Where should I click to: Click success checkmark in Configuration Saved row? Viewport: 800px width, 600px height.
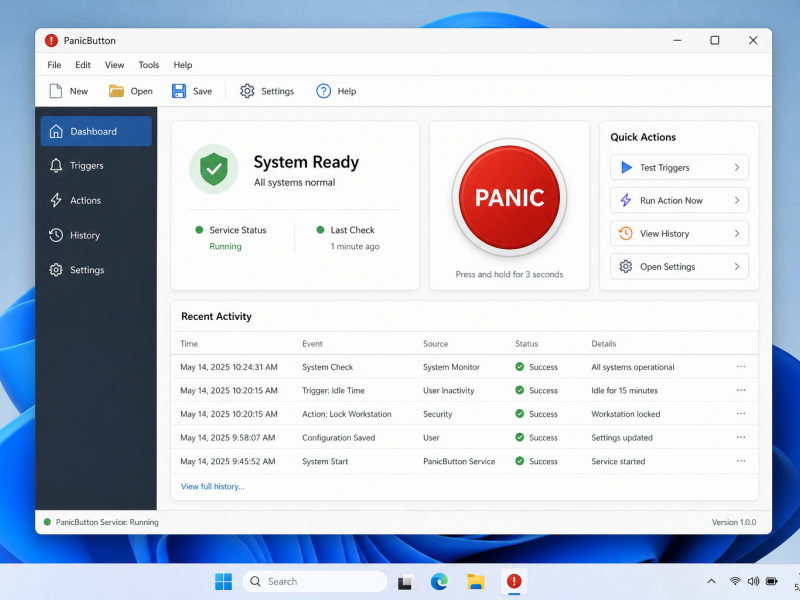coord(519,437)
